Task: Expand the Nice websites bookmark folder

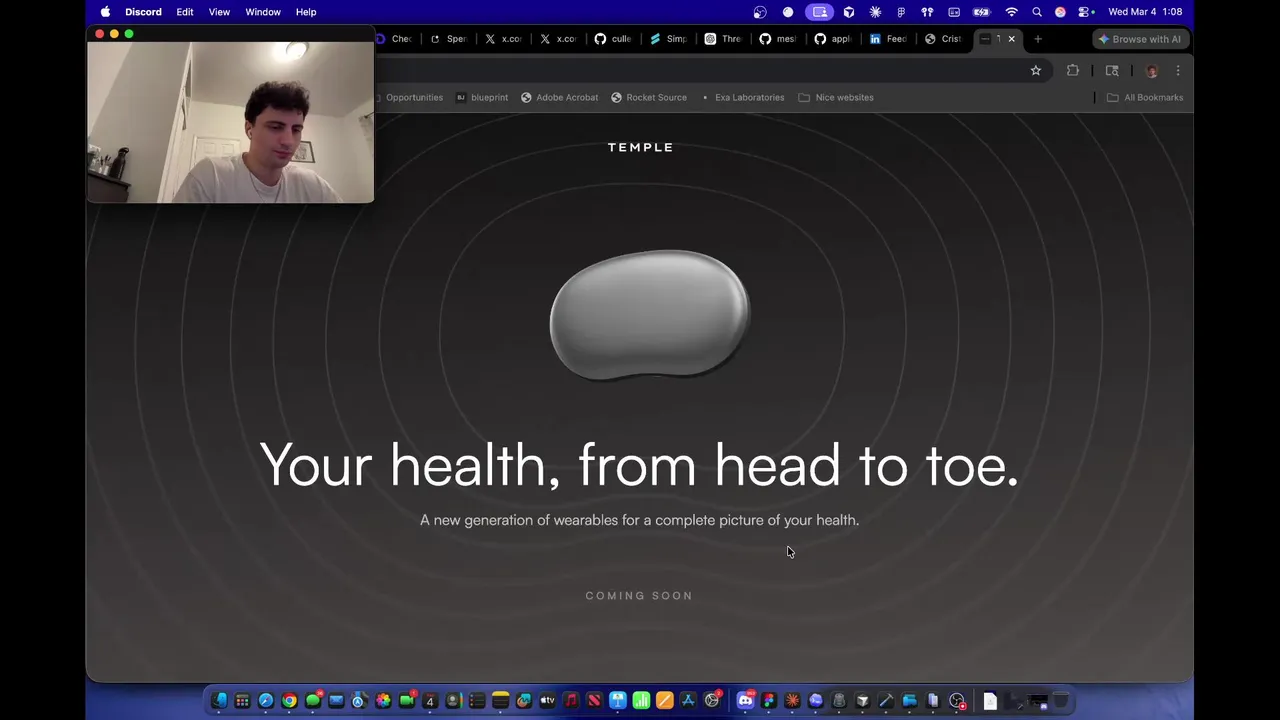Action: pyautogui.click(x=836, y=97)
